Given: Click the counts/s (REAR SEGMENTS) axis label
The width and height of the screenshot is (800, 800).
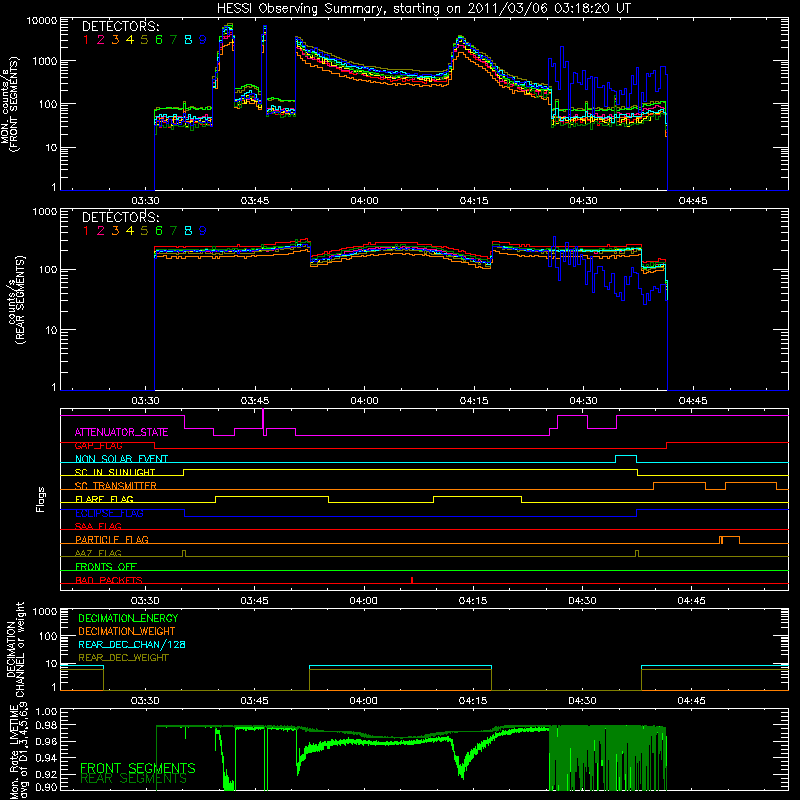Looking at the screenshot, I should (16, 301).
